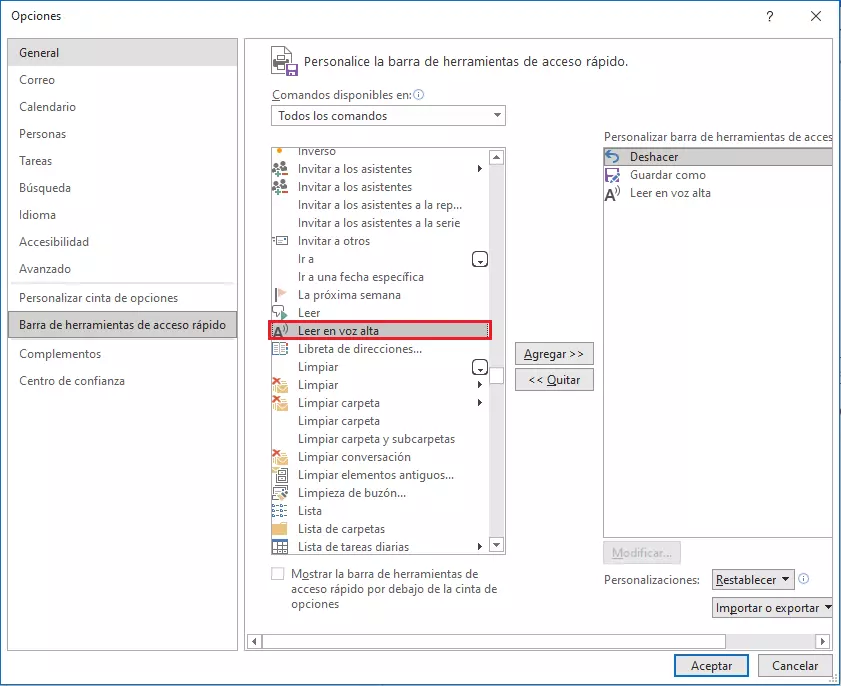The image size is (841, 686).
Task: Click the << Quitar button
Action: pos(554,380)
